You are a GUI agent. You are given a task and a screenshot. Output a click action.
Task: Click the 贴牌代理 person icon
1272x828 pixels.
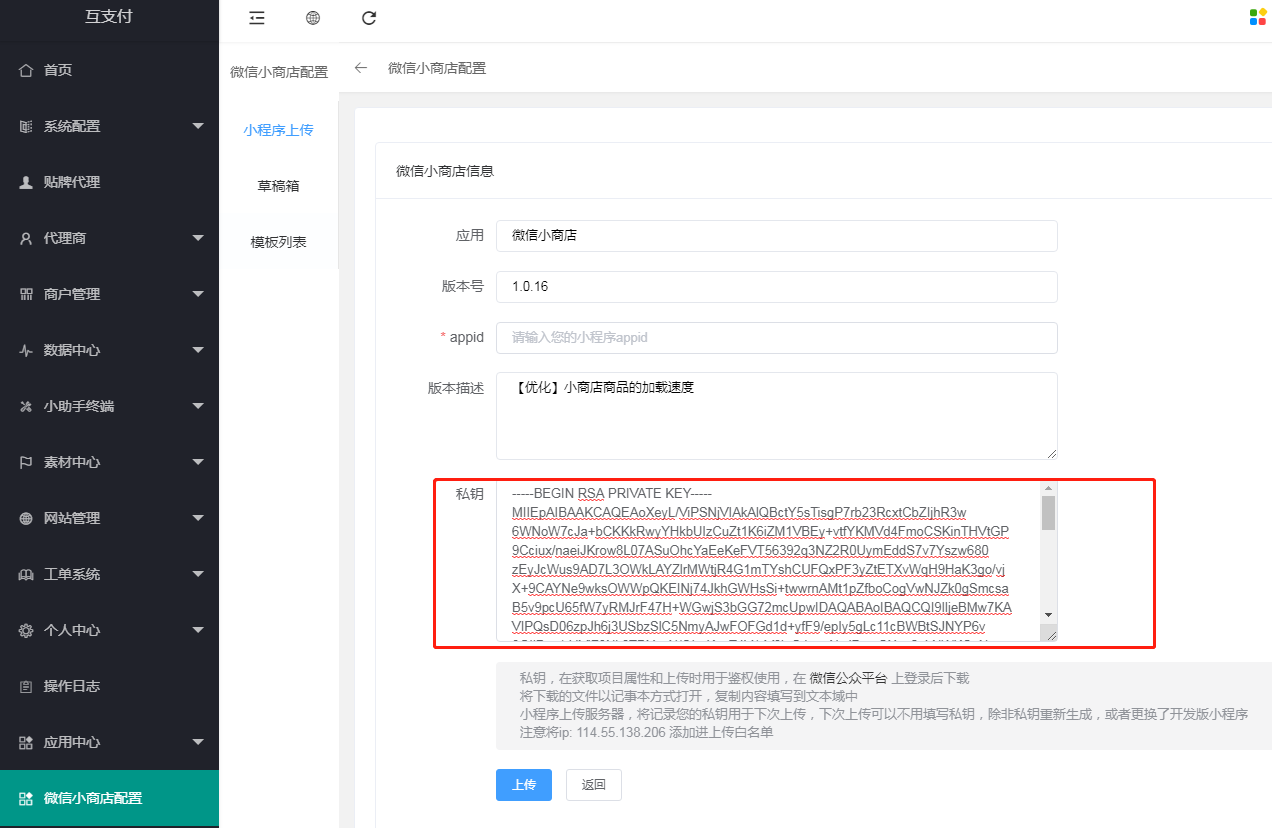pyautogui.click(x=26, y=182)
